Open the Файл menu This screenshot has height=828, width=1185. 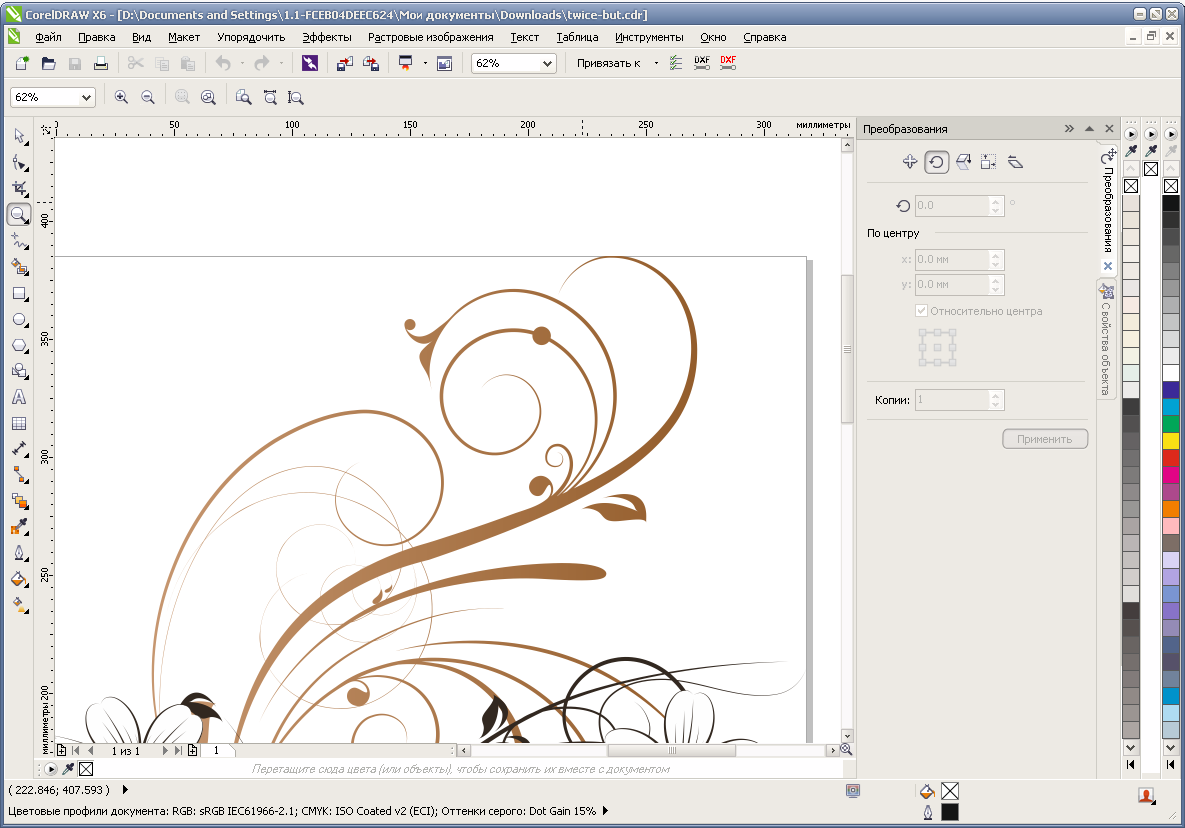[x=48, y=37]
